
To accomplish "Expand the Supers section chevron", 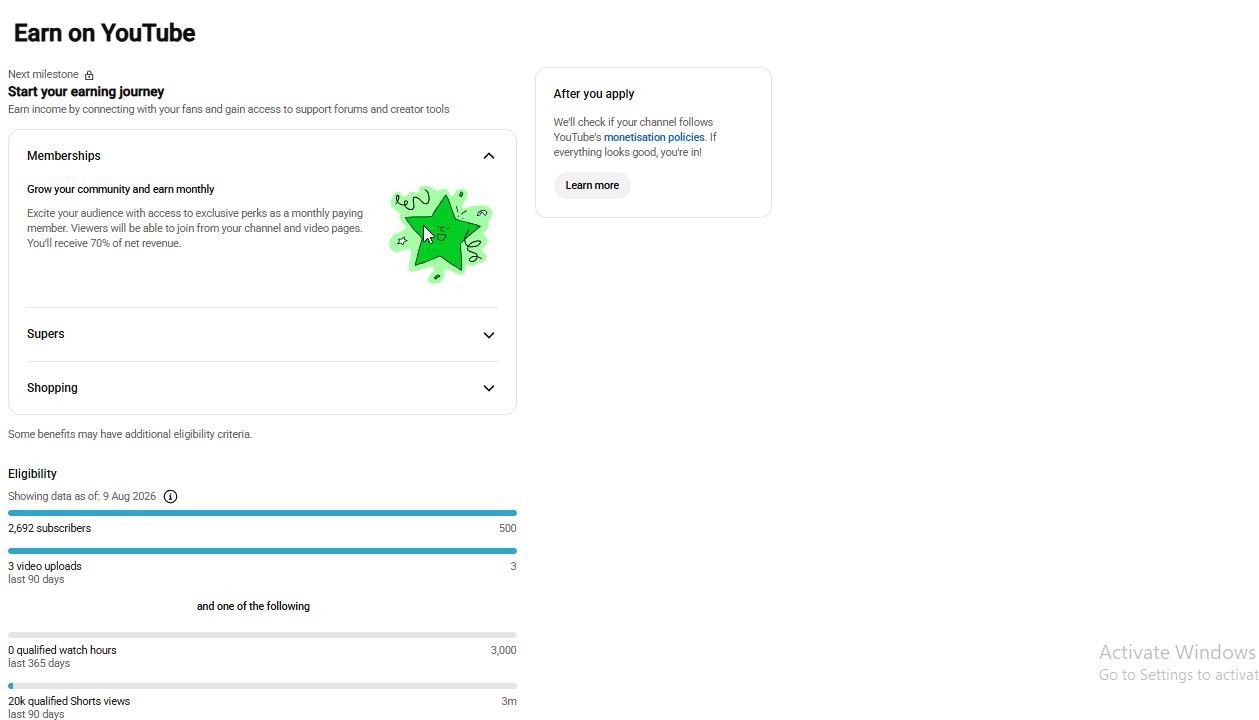I will [x=489, y=335].
